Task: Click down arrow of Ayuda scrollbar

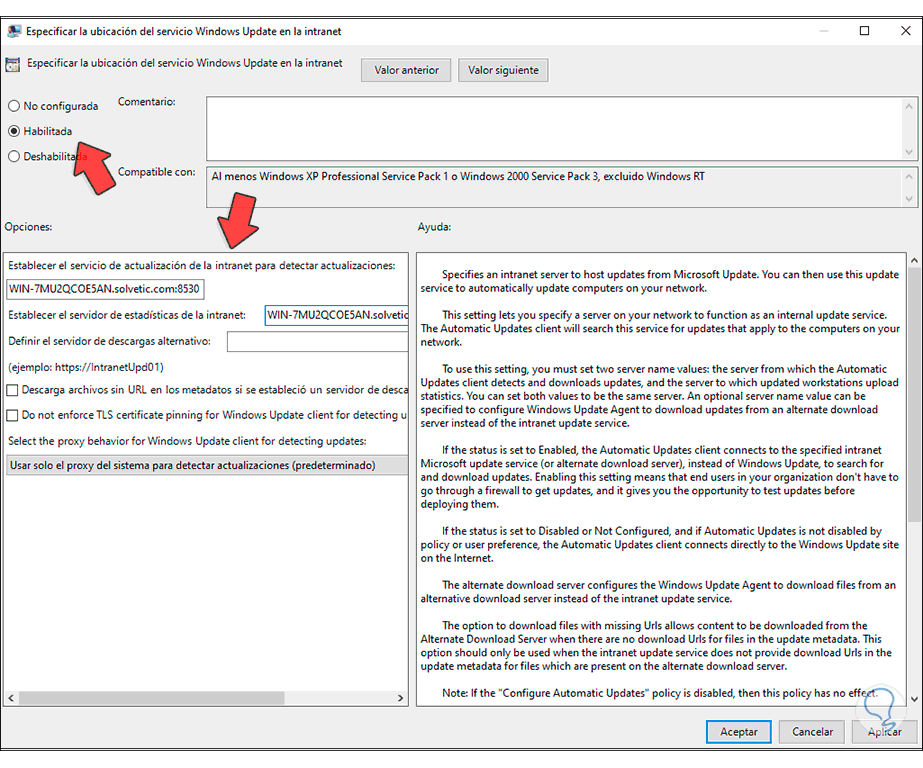Action: tap(914, 699)
